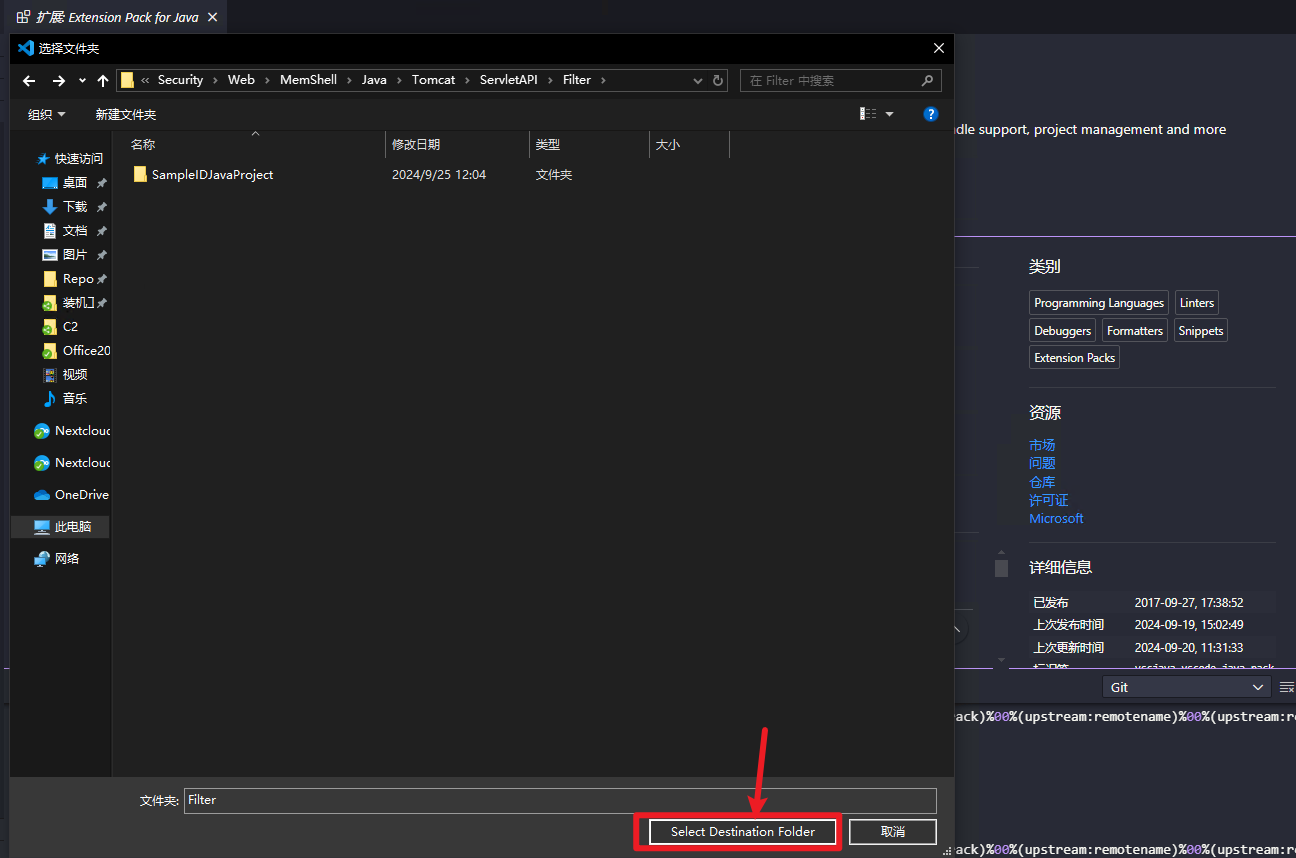This screenshot has height=858, width=1296.
Task: Open the 许可证 resource link
Action: coord(1048,500)
